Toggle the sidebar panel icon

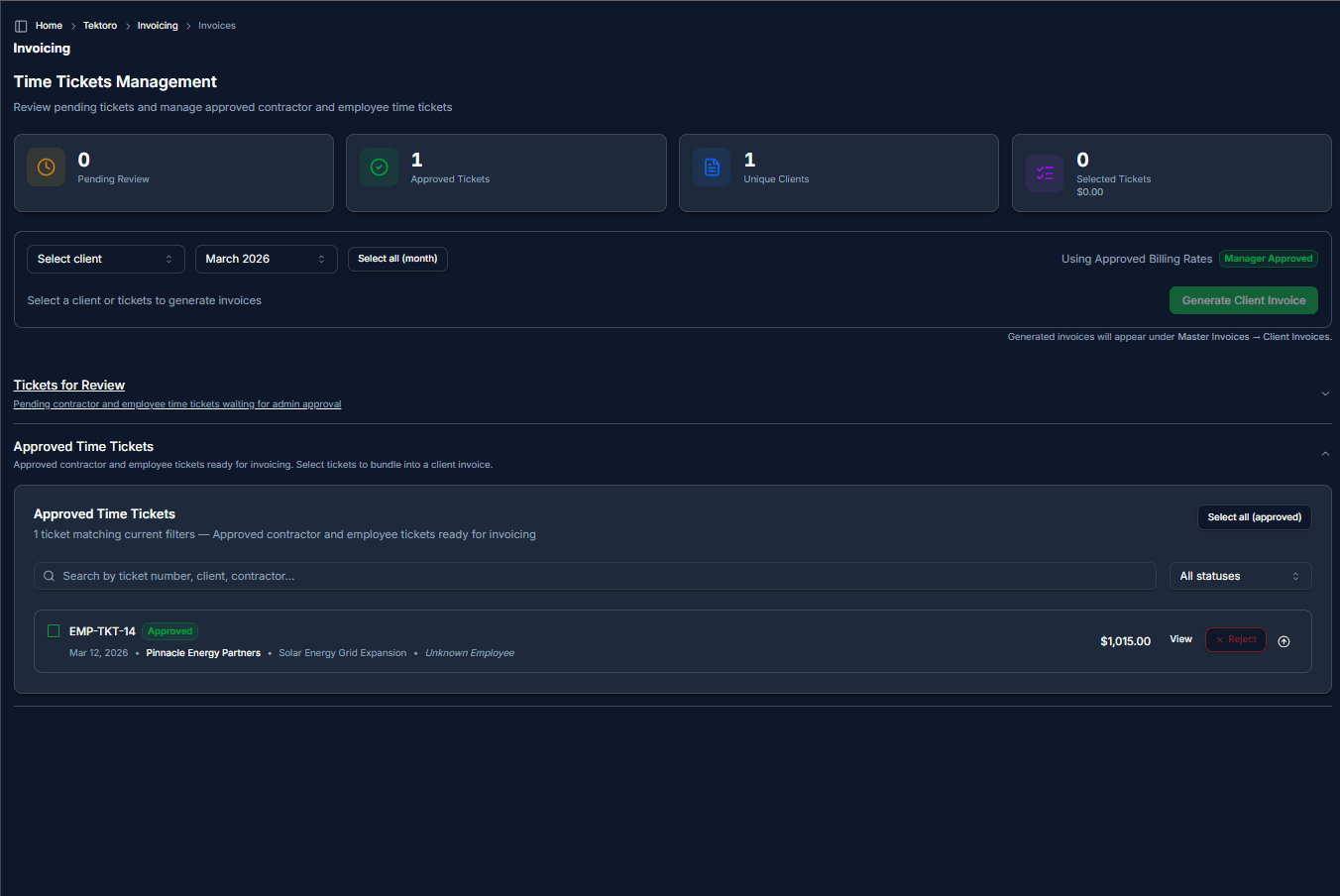pyautogui.click(x=21, y=26)
